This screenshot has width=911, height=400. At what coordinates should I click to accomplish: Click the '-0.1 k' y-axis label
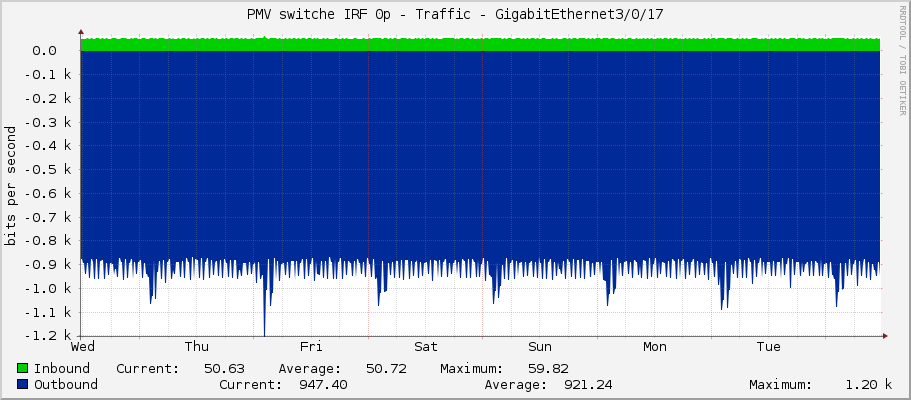pyautogui.click(x=48, y=75)
